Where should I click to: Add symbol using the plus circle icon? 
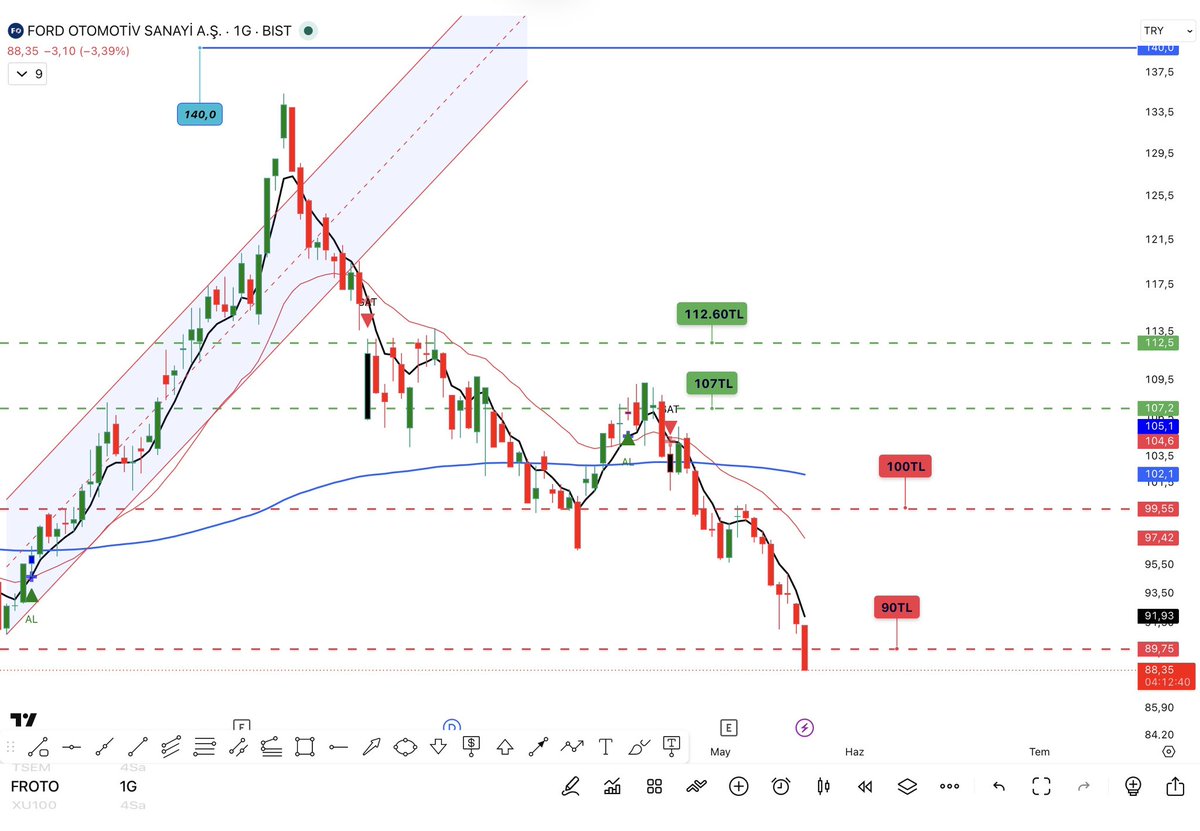pos(738,786)
